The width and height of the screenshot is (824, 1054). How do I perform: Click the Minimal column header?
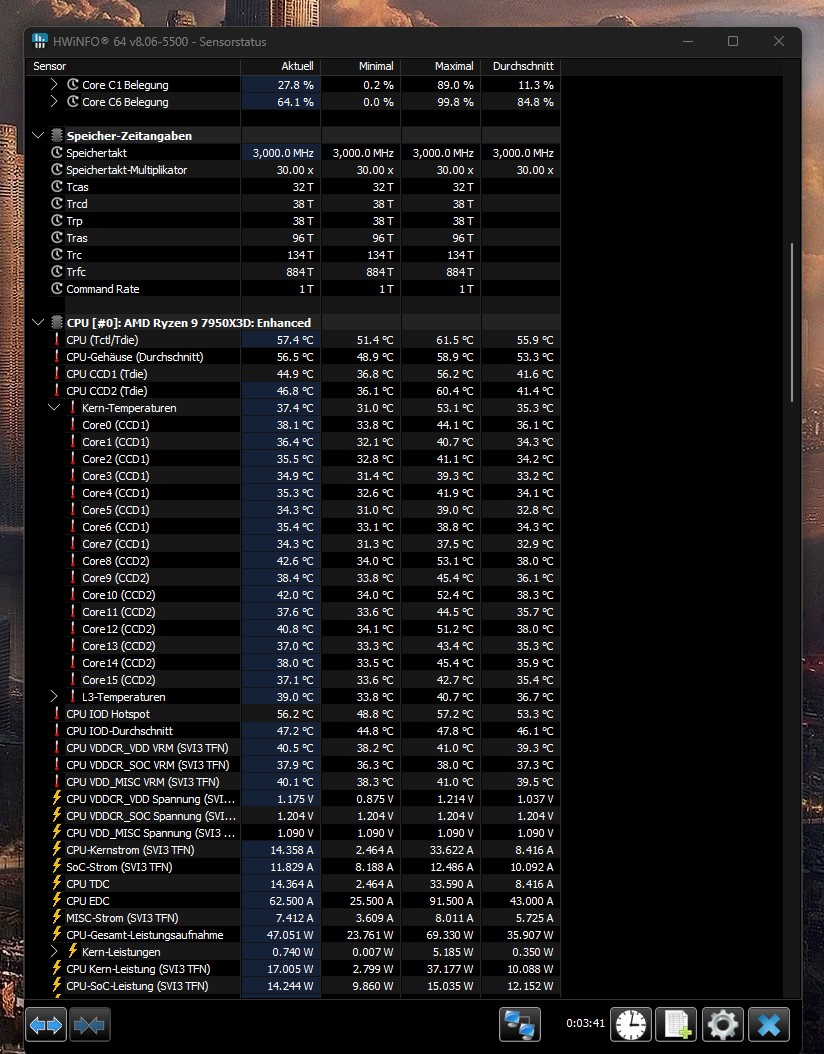coord(361,66)
